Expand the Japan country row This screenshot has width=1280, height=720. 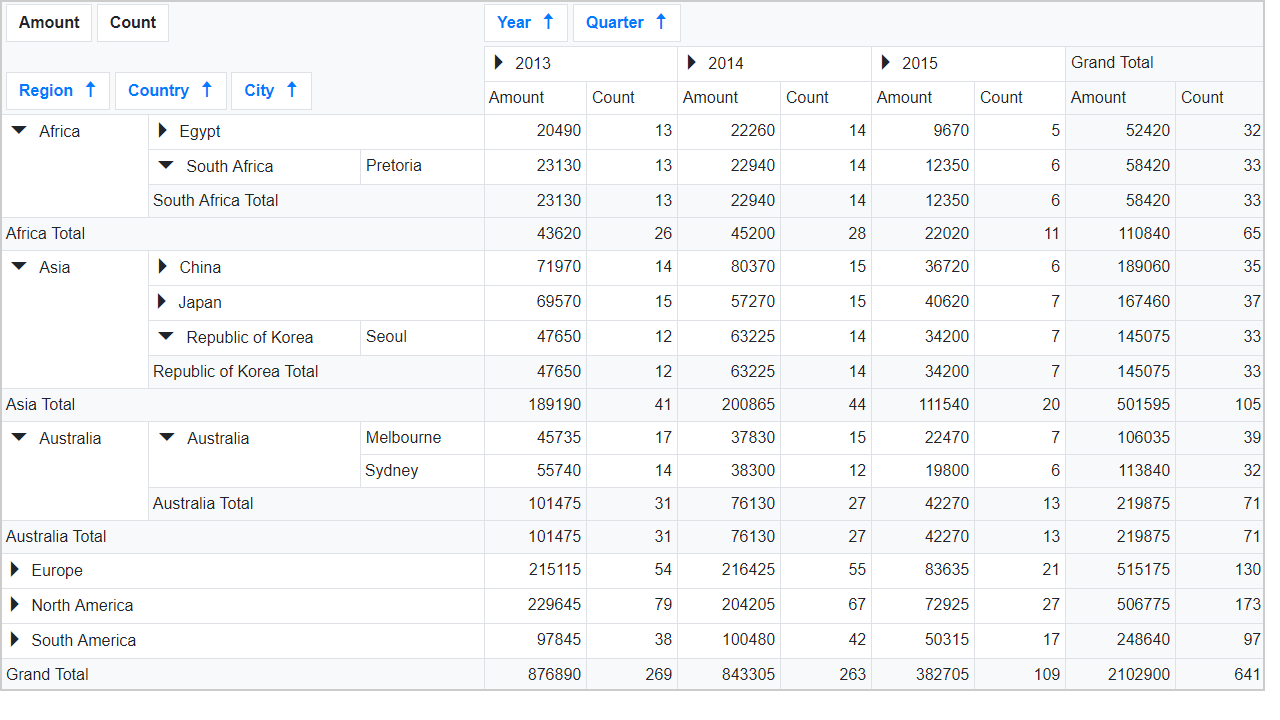[163, 302]
